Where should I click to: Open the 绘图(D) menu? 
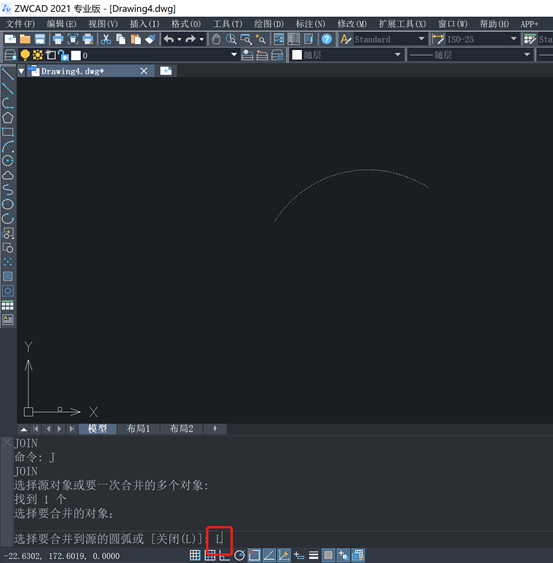pyautogui.click(x=269, y=24)
